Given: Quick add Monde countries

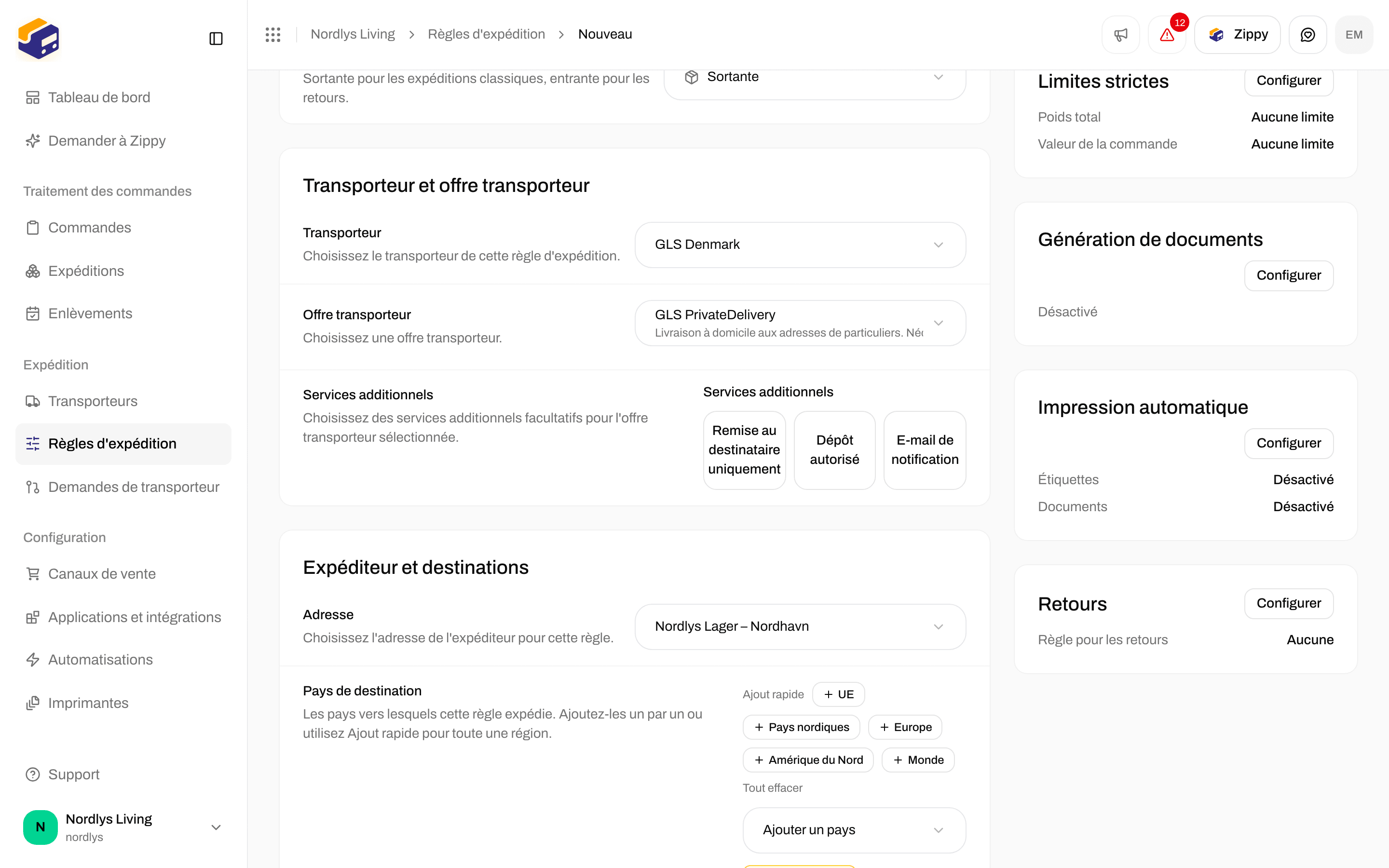Looking at the screenshot, I should click(918, 760).
